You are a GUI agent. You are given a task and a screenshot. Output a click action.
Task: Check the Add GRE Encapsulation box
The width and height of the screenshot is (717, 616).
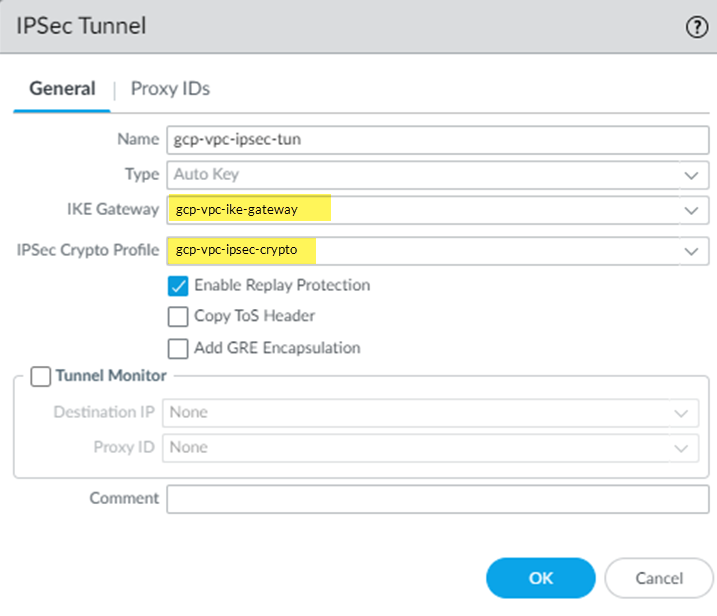(178, 349)
